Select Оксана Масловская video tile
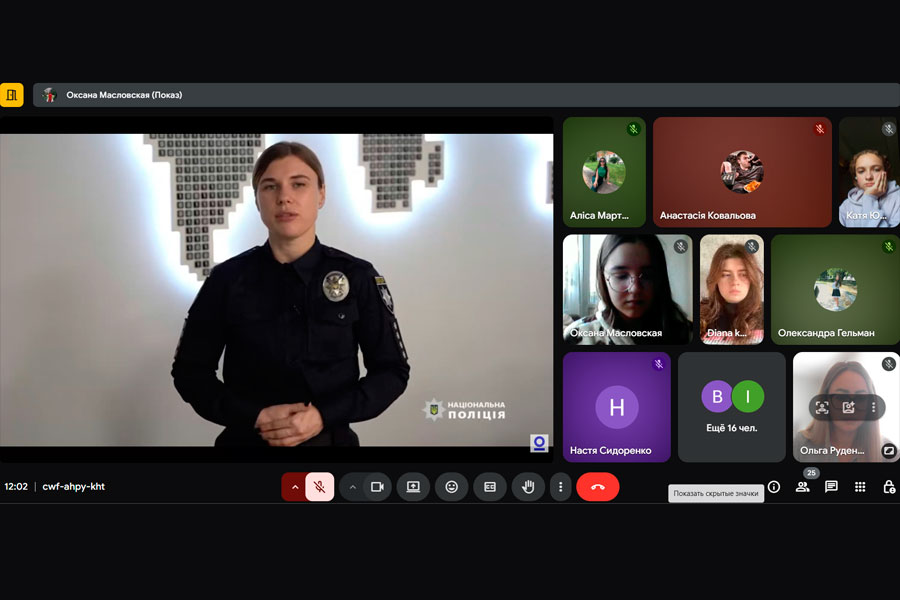The height and width of the screenshot is (600, 900). pyautogui.click(x=627, y=289)
